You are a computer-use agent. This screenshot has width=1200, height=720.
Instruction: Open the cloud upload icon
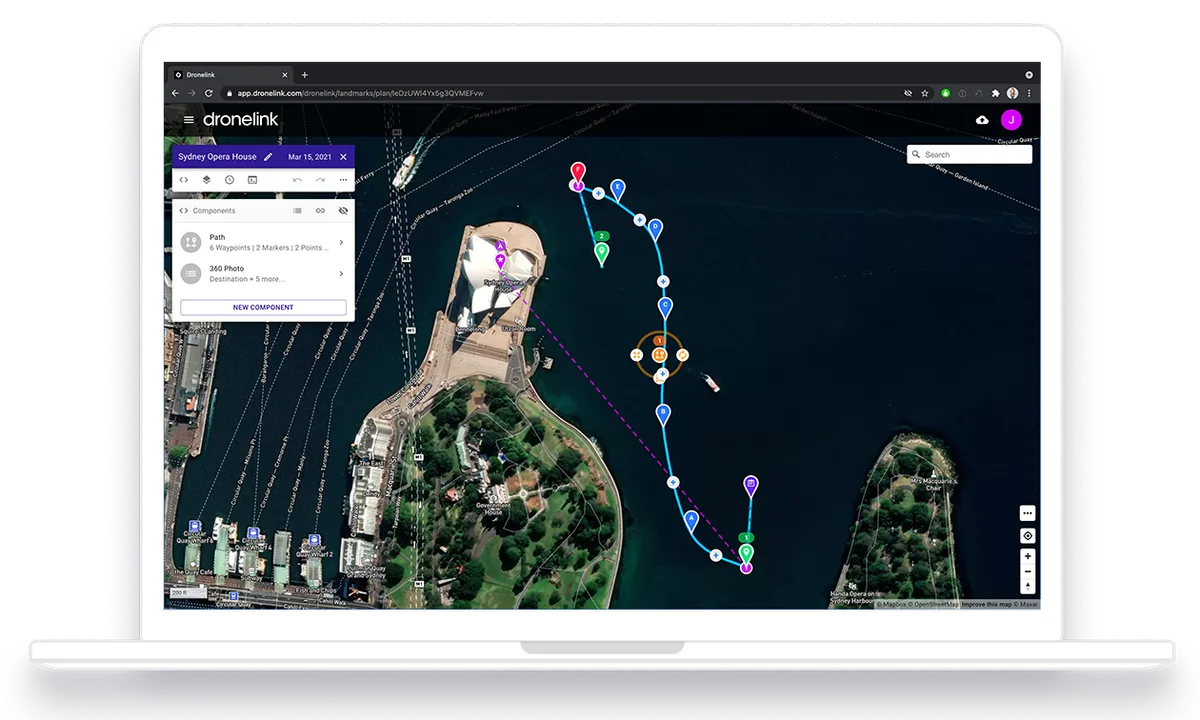[x=982, y=120]
